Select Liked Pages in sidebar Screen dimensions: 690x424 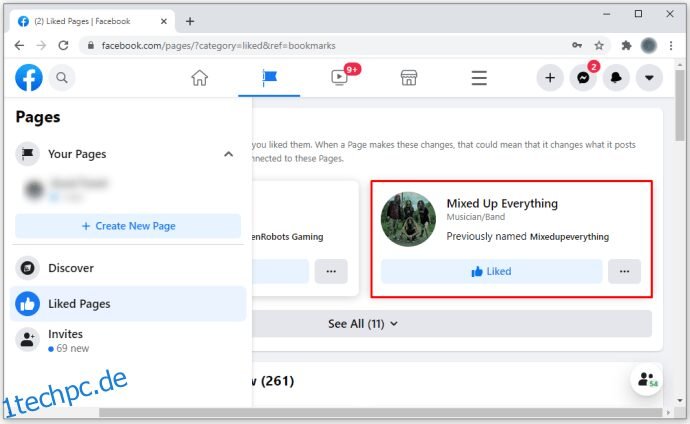click(128, 303)
